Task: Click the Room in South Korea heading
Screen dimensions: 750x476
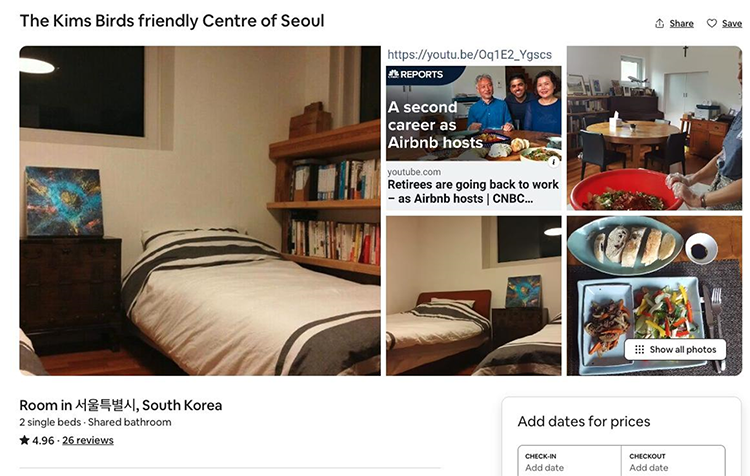Action: point(121,405)
